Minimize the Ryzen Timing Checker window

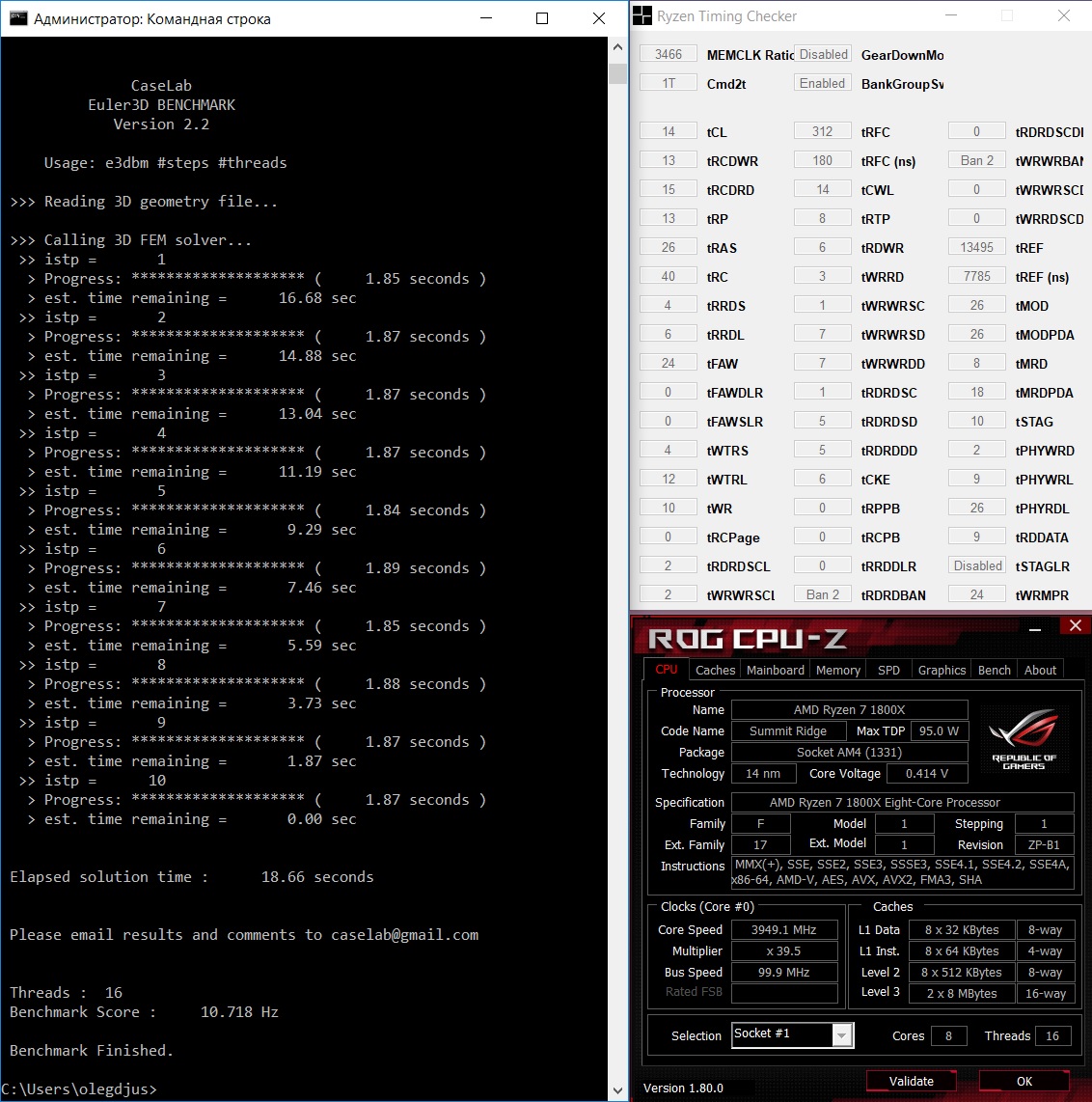(x=951, y=15)
